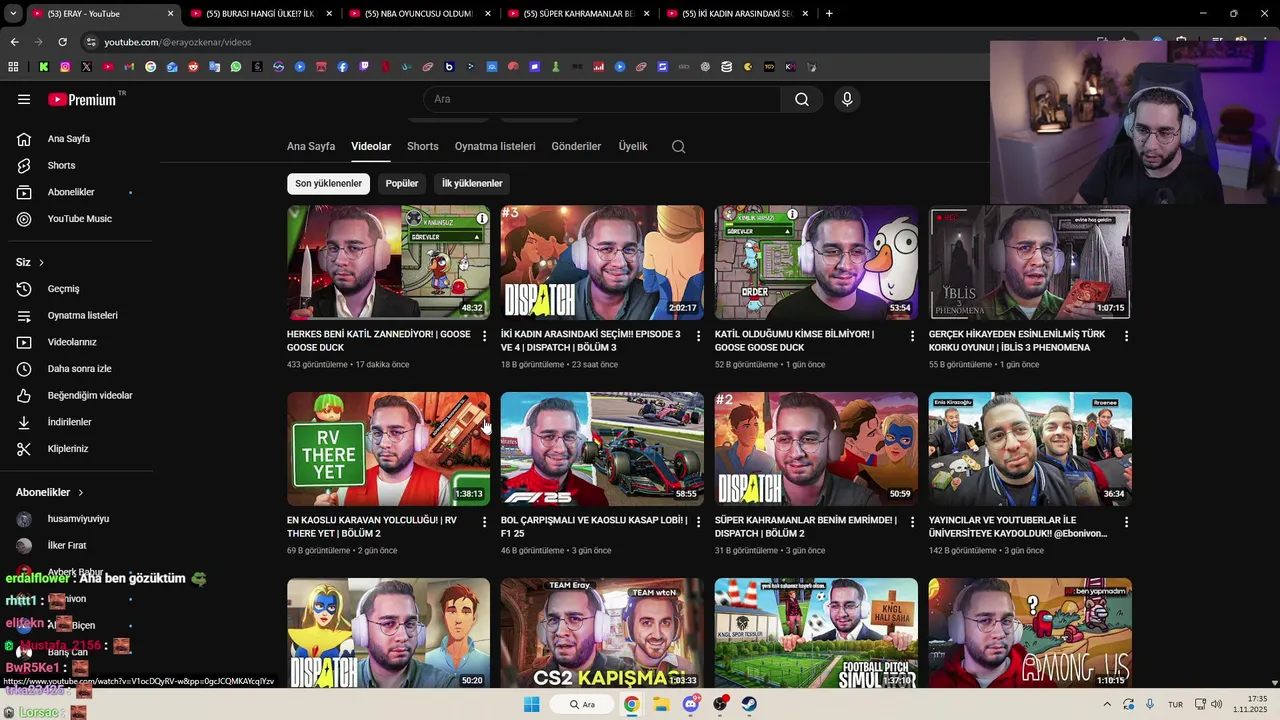Open the F1 25 video thumbnail
This screenshot has width=1280, height=720.
pyautogui.click(x=602, y=449)
